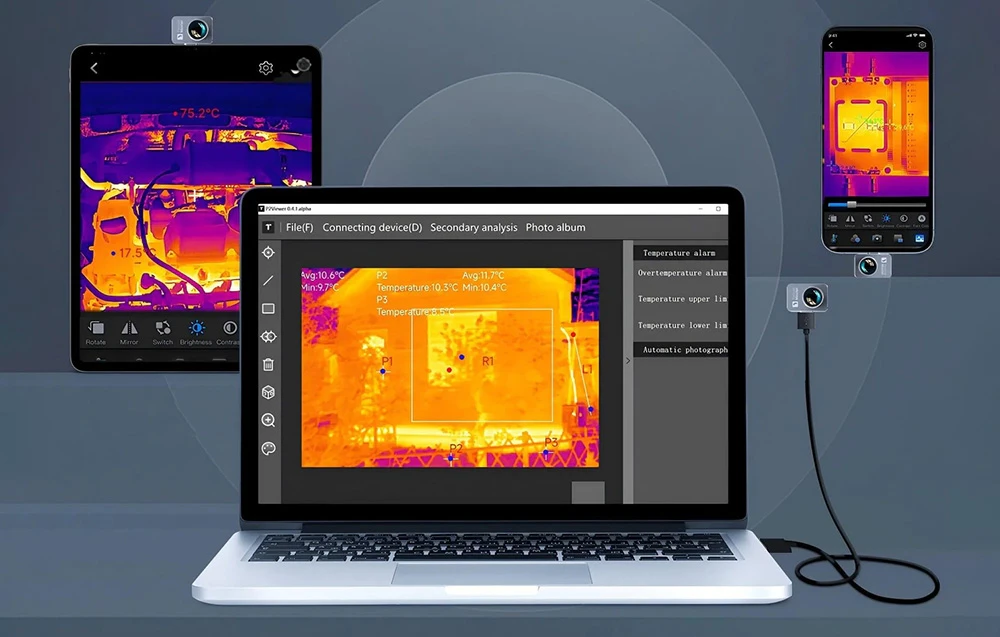Tap Brightness on the phone toolbar
The width and height of the screenshot is (1000, 637).
click(x=886, y=221)
